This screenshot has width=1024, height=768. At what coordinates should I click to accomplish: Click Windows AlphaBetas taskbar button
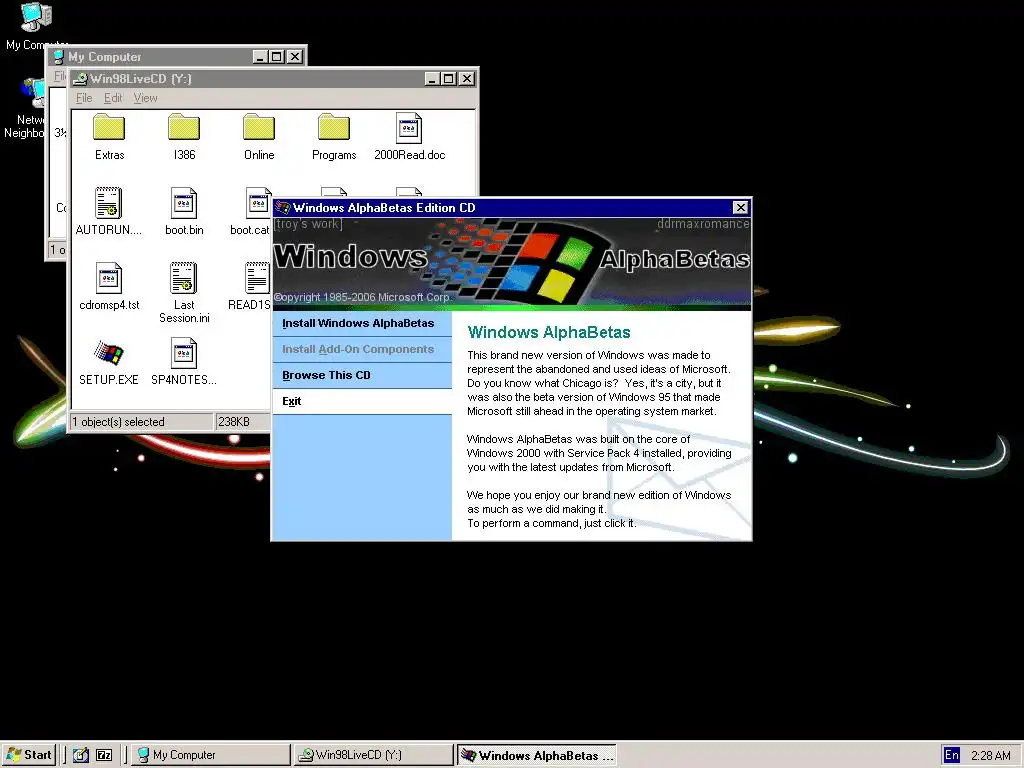tap(536, 755)
